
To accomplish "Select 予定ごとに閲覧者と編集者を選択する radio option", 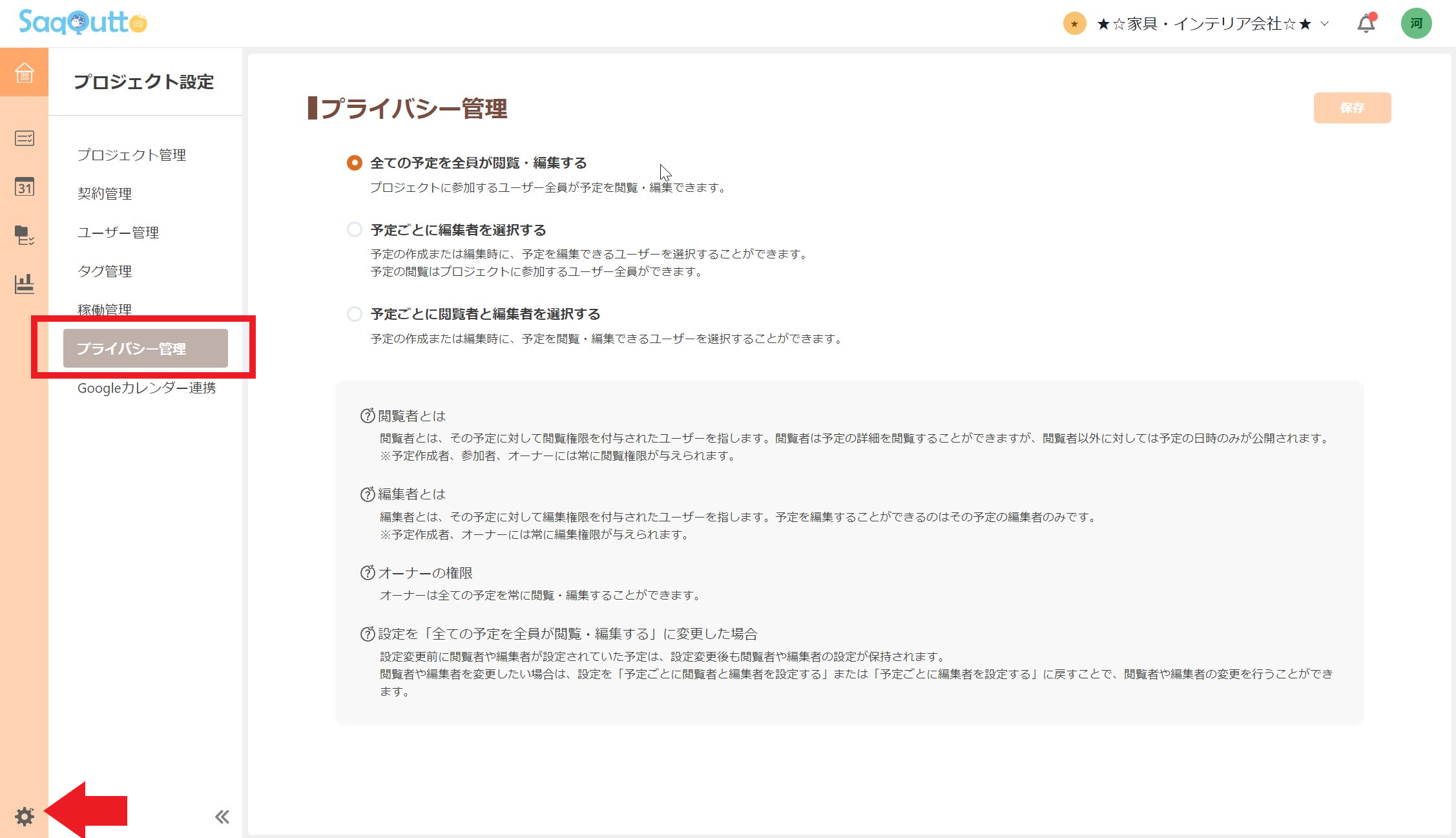I will click(x=355, y=314).
